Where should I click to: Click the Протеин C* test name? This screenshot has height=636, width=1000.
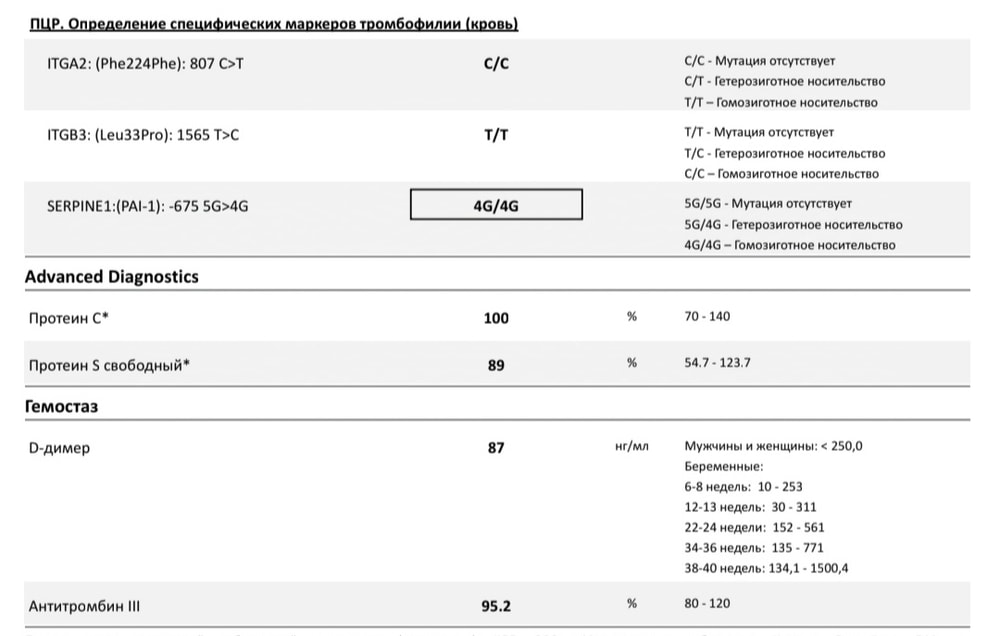tap(69, 318)
